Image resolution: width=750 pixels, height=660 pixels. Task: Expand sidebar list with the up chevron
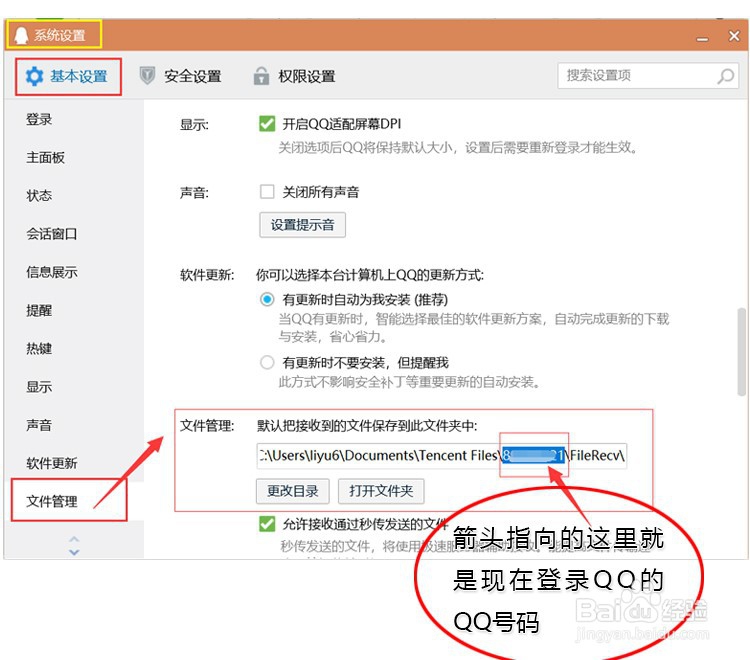[x=74, y=539]
